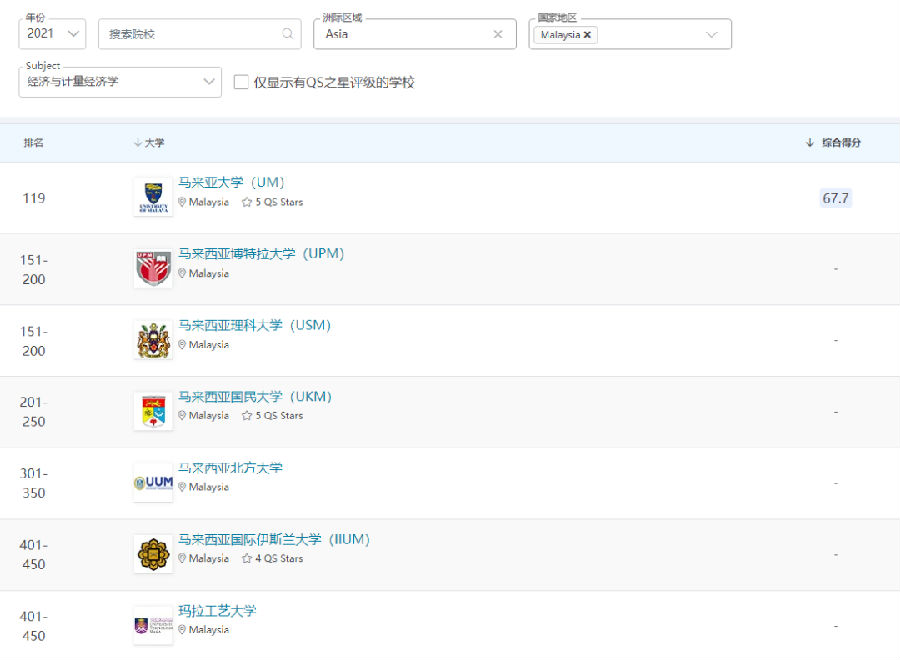Click the Asia region selector field
This screenshot has height=660, width=900.
[414, 34]
